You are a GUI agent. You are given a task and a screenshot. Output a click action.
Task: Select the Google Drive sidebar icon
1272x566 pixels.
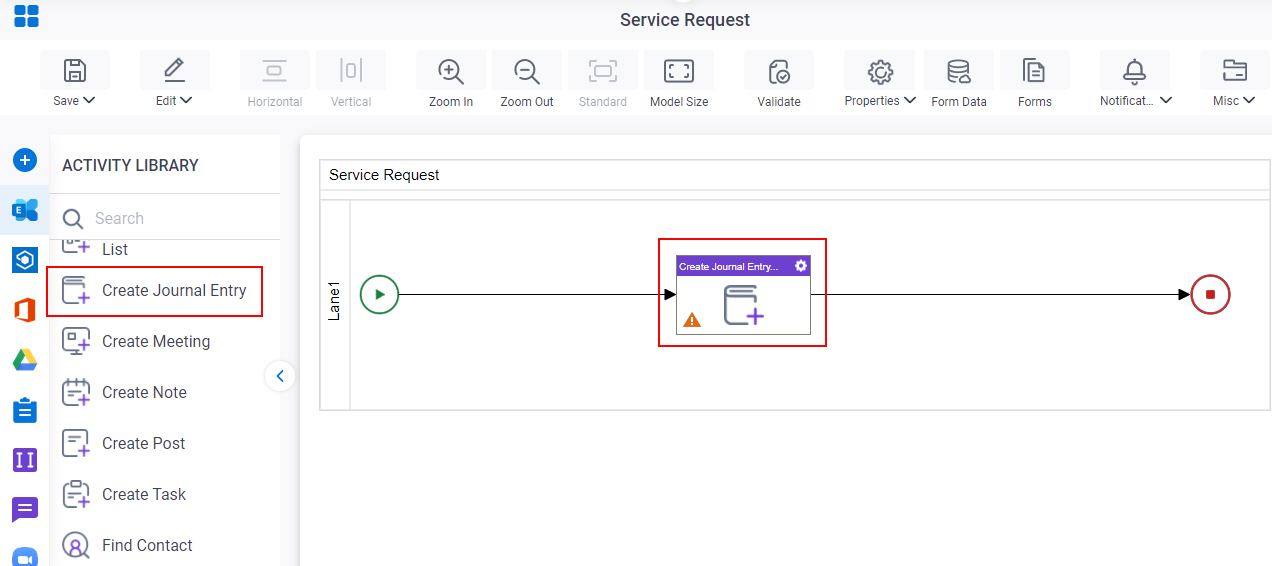click(25, 360)
